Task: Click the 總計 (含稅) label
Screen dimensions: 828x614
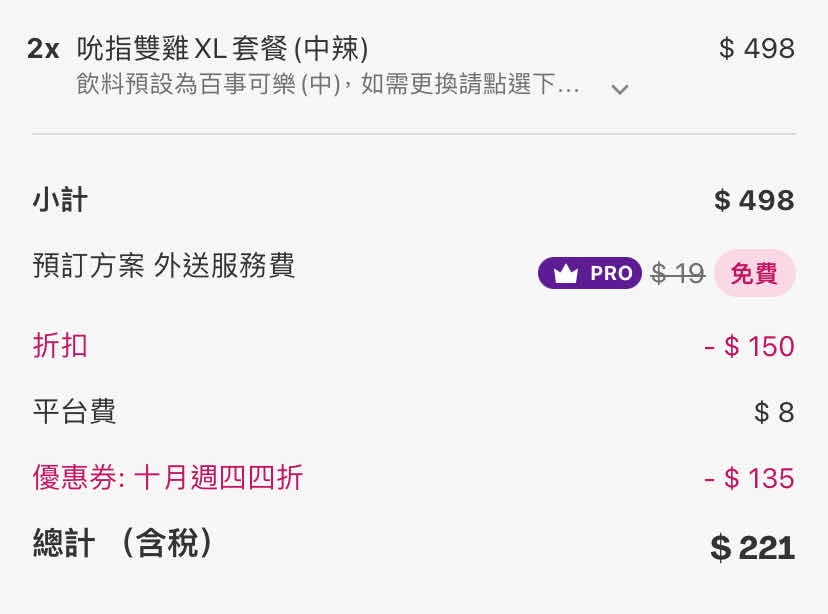Action: click(124, 544)
